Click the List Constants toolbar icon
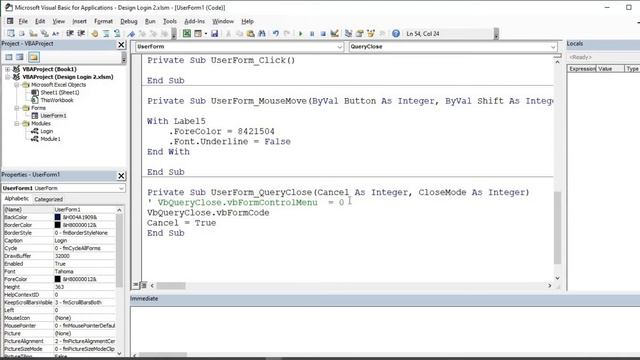This screenshot has height=360, width=640. pos(22,33)
